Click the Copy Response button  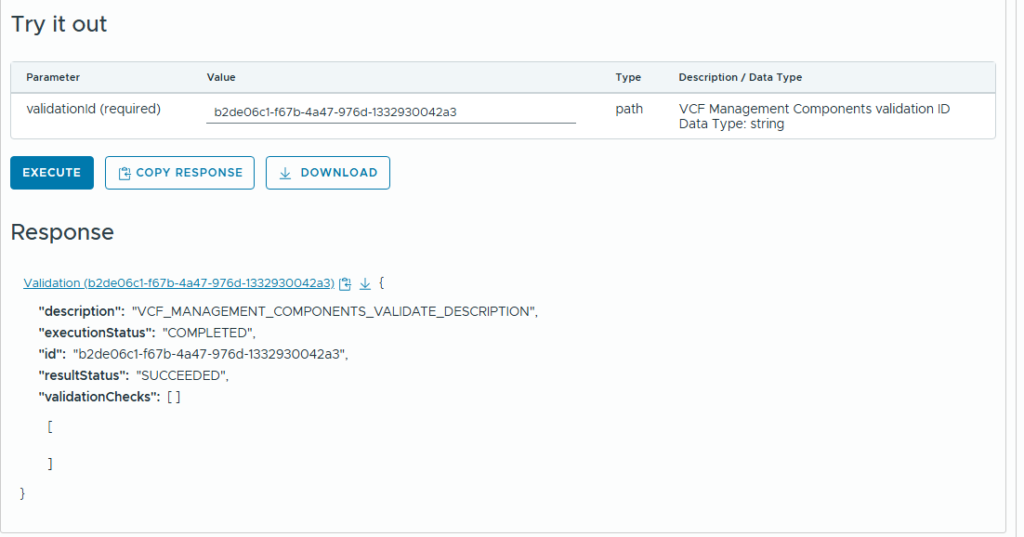tap(180, 172)
